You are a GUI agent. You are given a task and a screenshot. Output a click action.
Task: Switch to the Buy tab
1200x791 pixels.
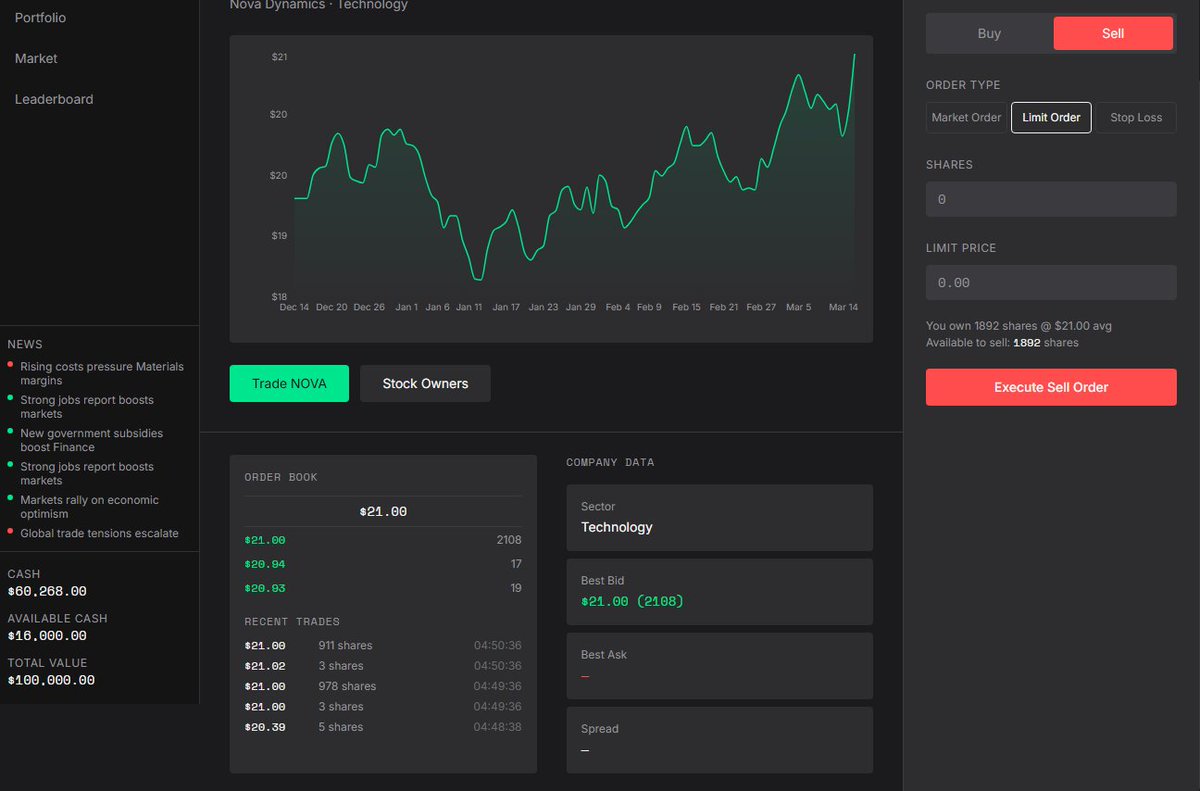989,33
